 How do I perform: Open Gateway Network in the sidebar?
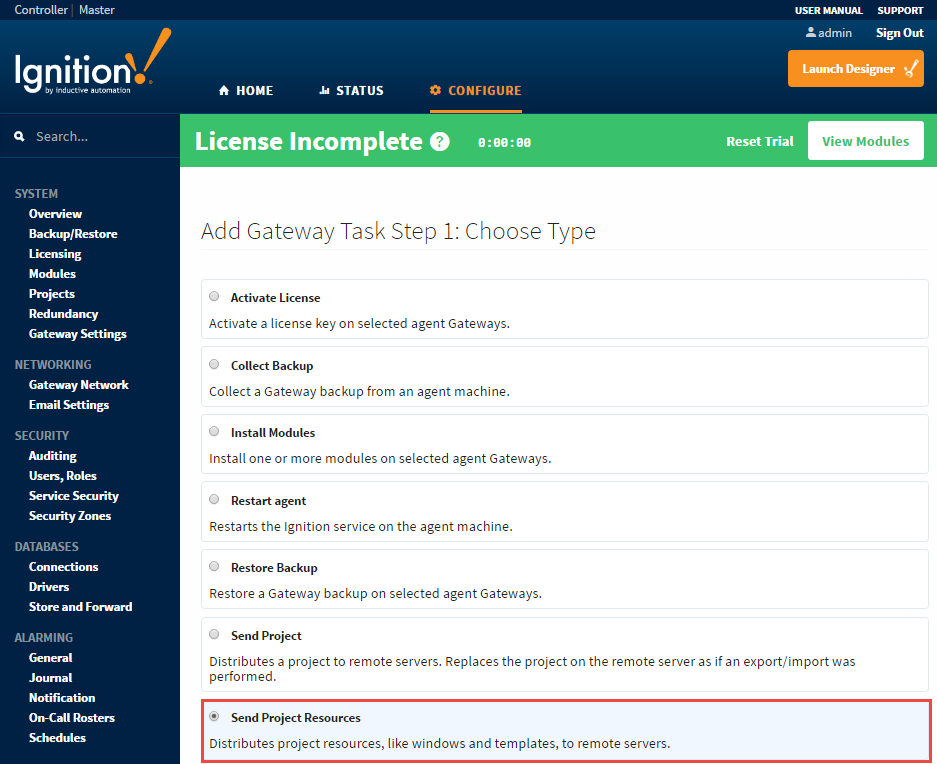click(78, 385)
